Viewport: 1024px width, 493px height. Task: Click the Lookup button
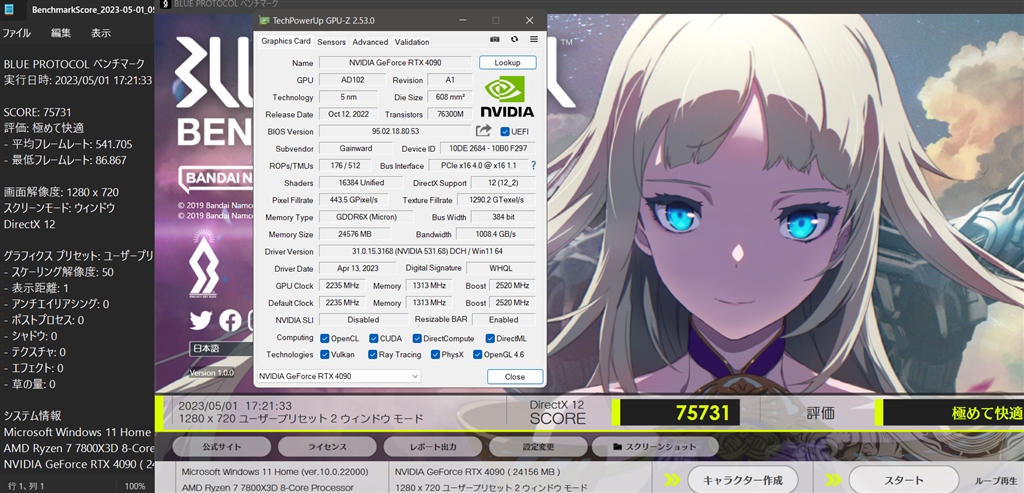coord(507,63)
